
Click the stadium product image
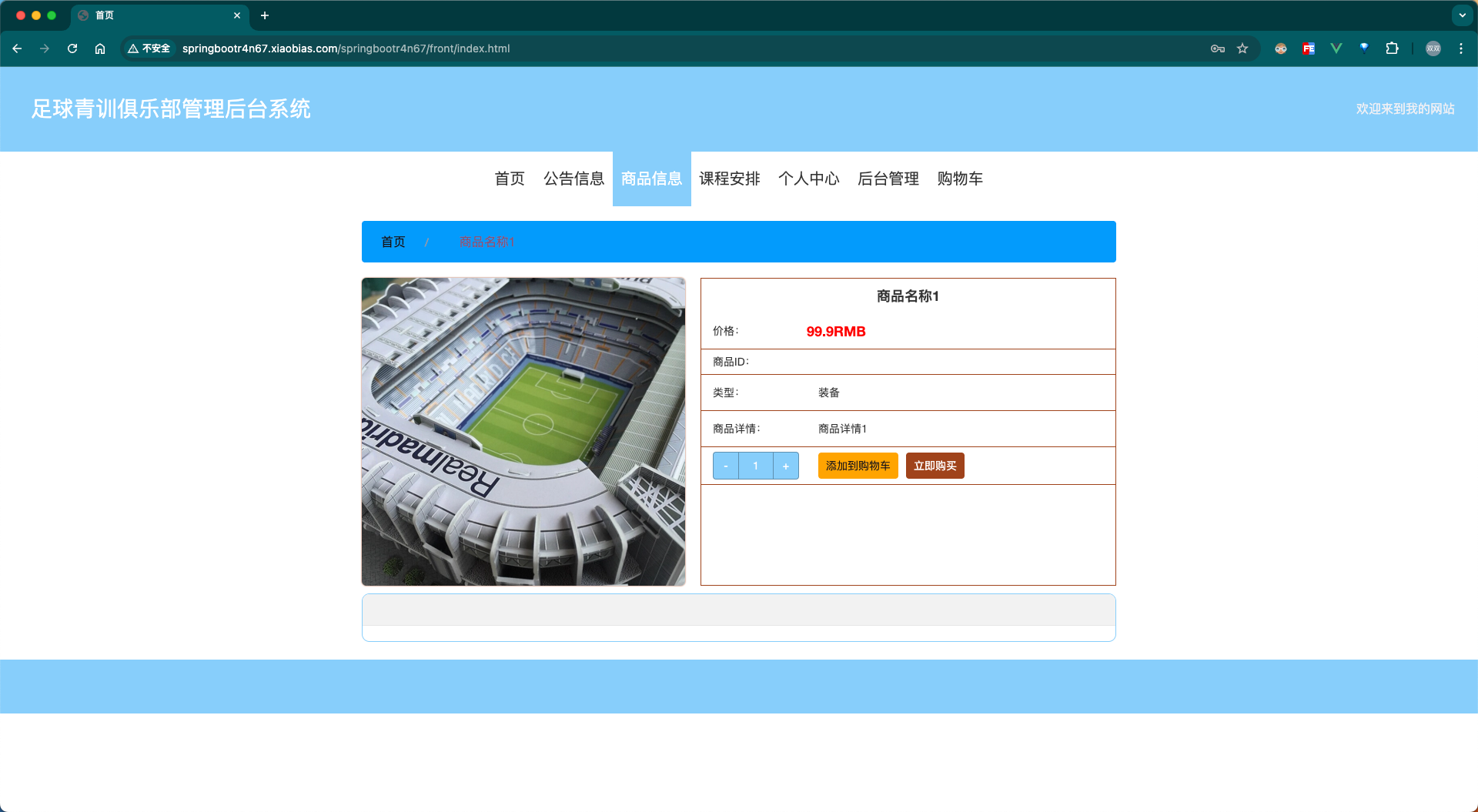523,432
